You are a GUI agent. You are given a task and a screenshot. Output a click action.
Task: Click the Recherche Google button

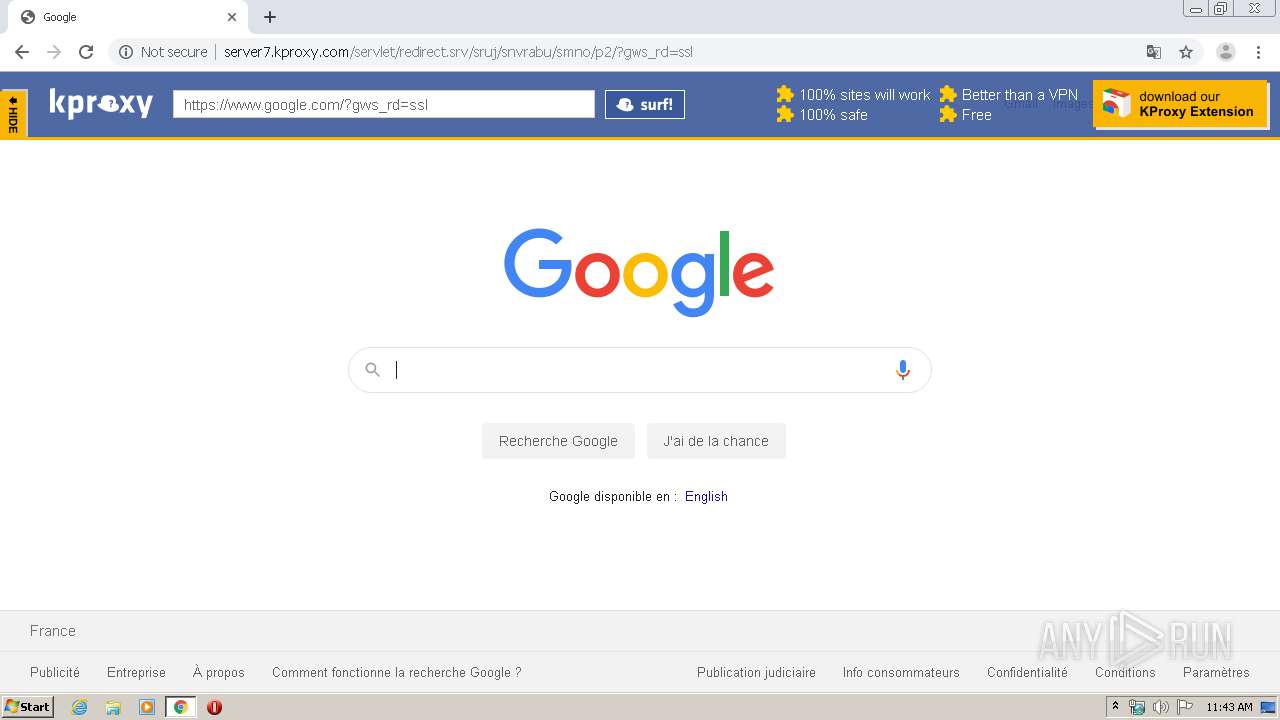[x=558, y=441]
